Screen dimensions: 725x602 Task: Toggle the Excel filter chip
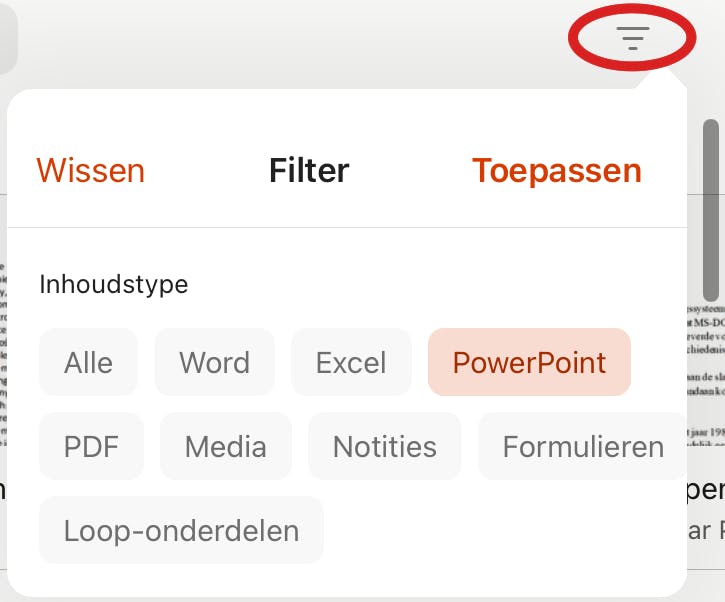pos(351,362)
